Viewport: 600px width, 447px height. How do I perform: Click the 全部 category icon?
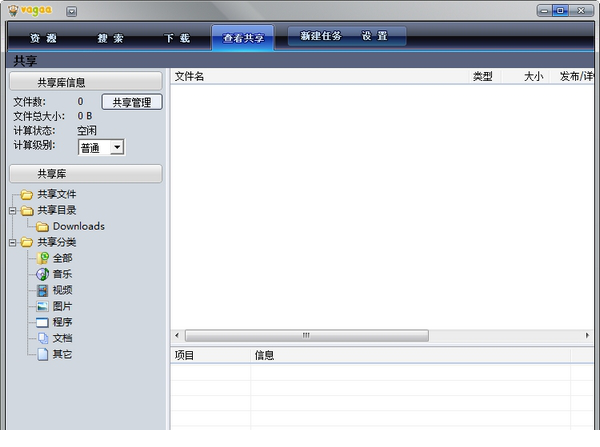pyautogui.click(x=42, y=258)
